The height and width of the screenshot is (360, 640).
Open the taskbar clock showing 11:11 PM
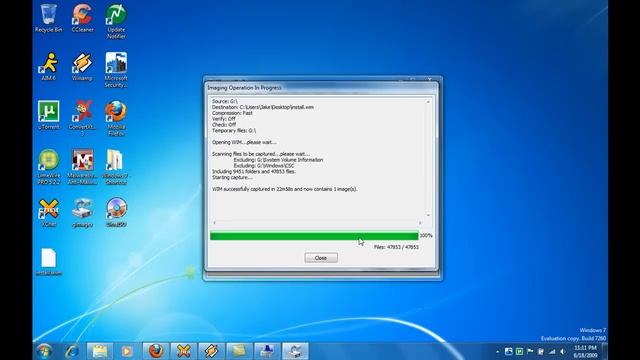pos(585,351)
